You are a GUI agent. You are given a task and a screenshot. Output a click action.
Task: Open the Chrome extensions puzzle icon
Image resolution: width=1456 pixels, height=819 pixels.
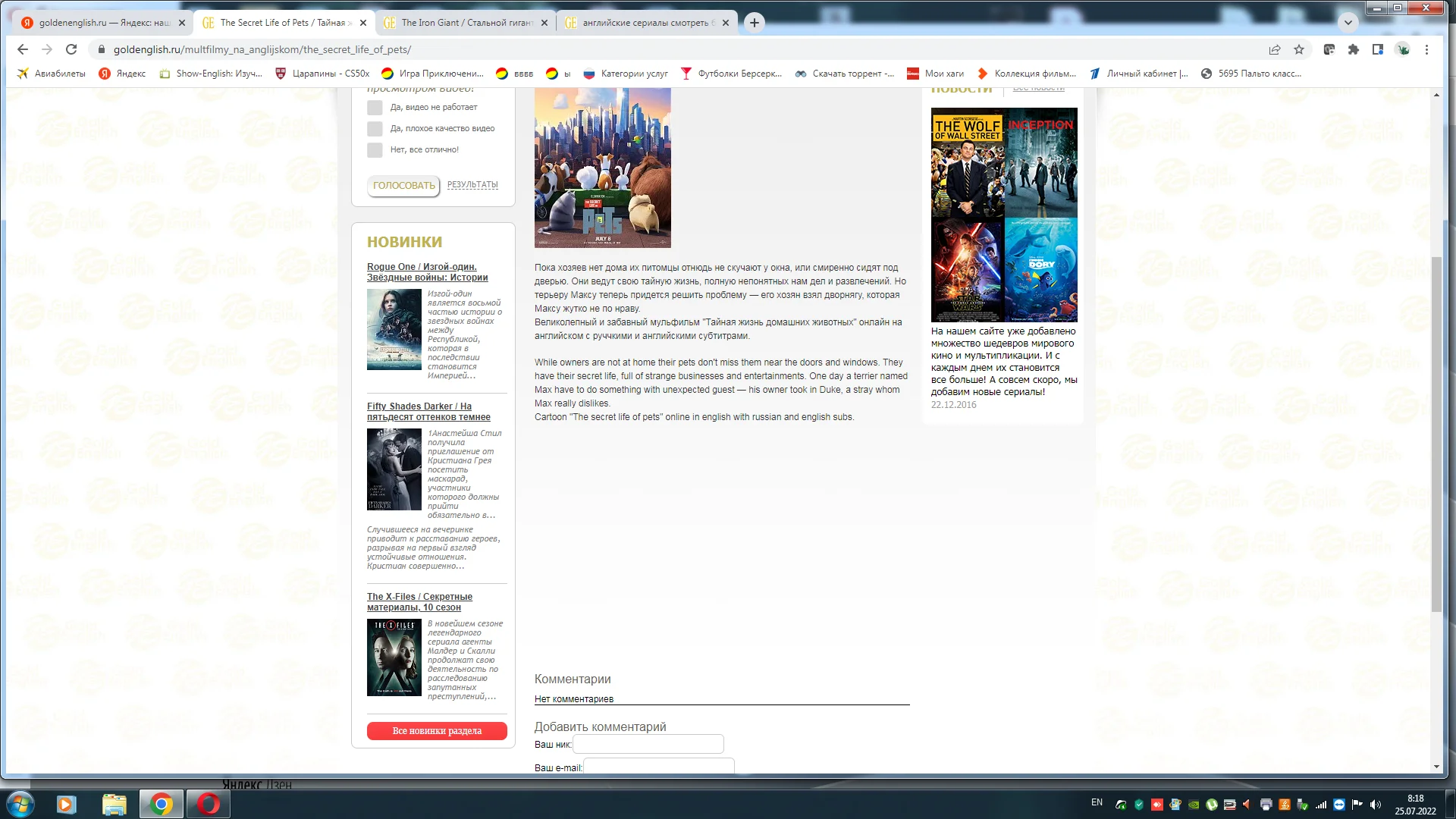(1354, 49)
